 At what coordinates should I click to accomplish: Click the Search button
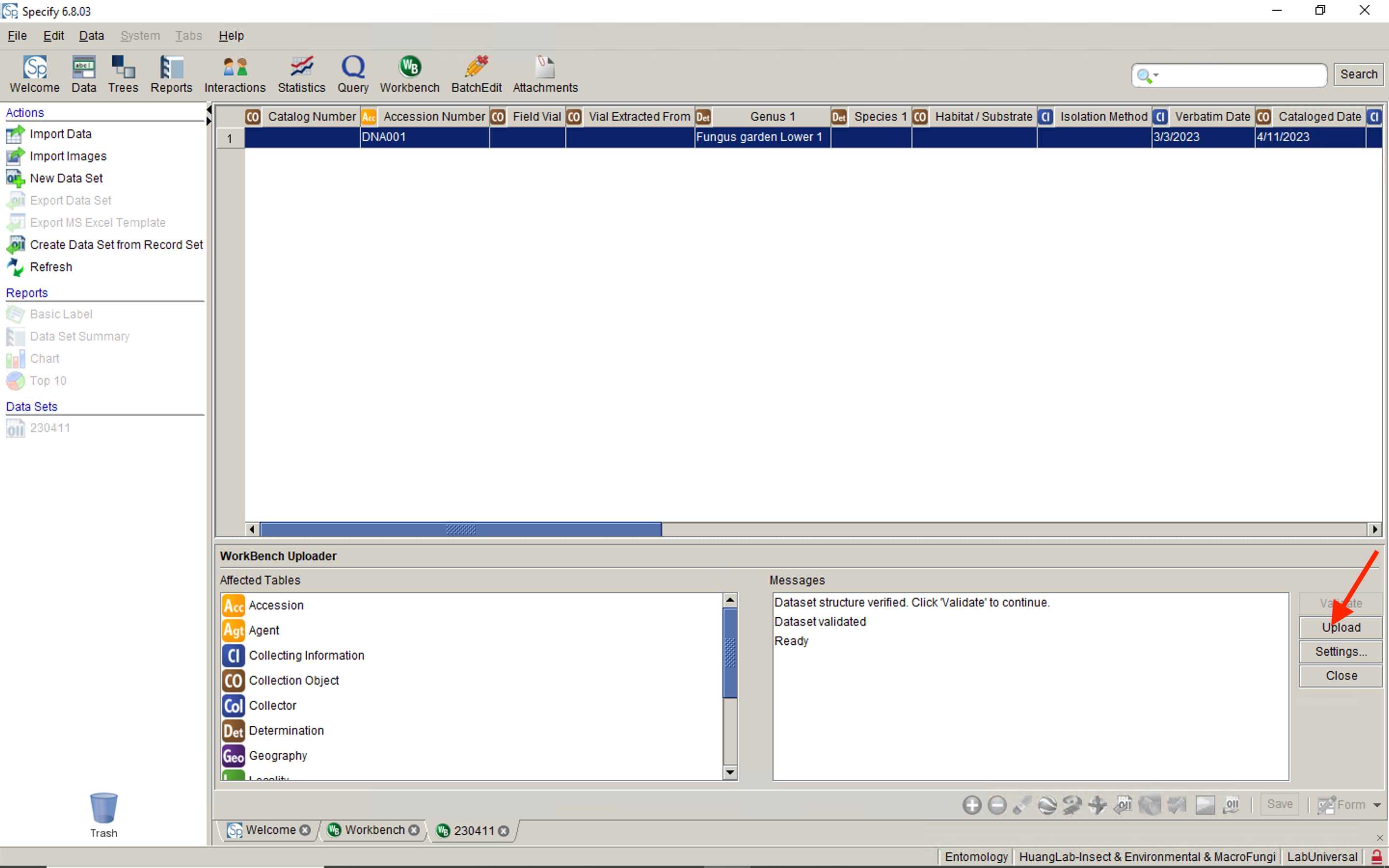coord(1358,75)
